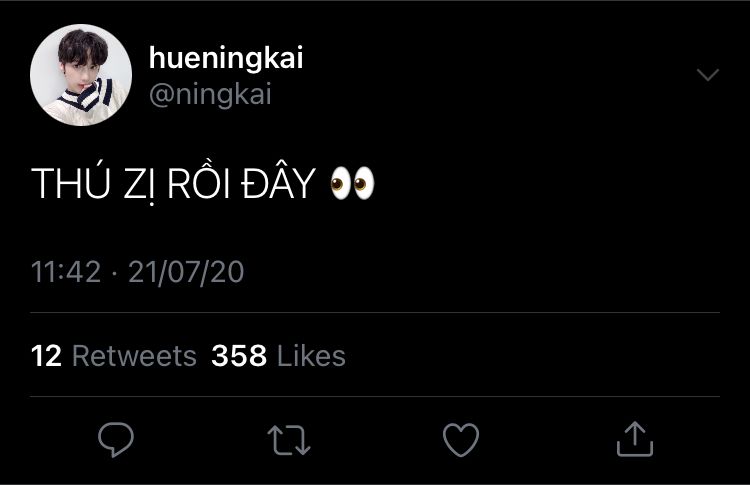This screenshot has width=750, height=485.
Task: Visit the @ningkai handle profile
Action: point(210,94)
